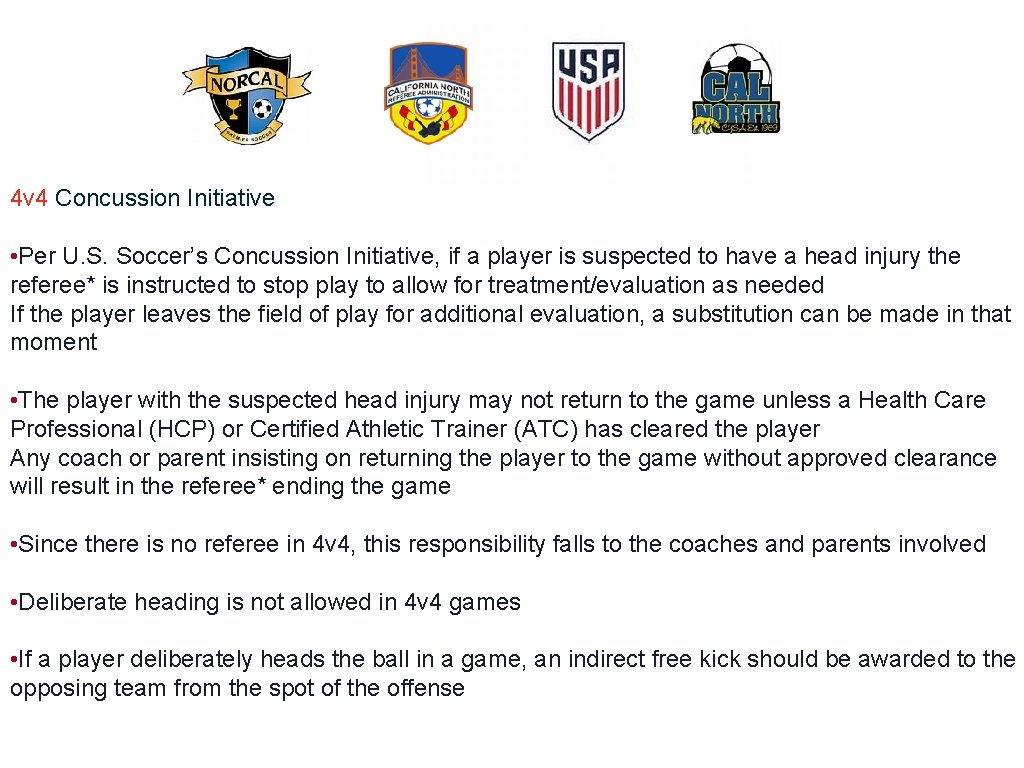Select the "Concussion Initiative" heading text

(x=165, y=198)
